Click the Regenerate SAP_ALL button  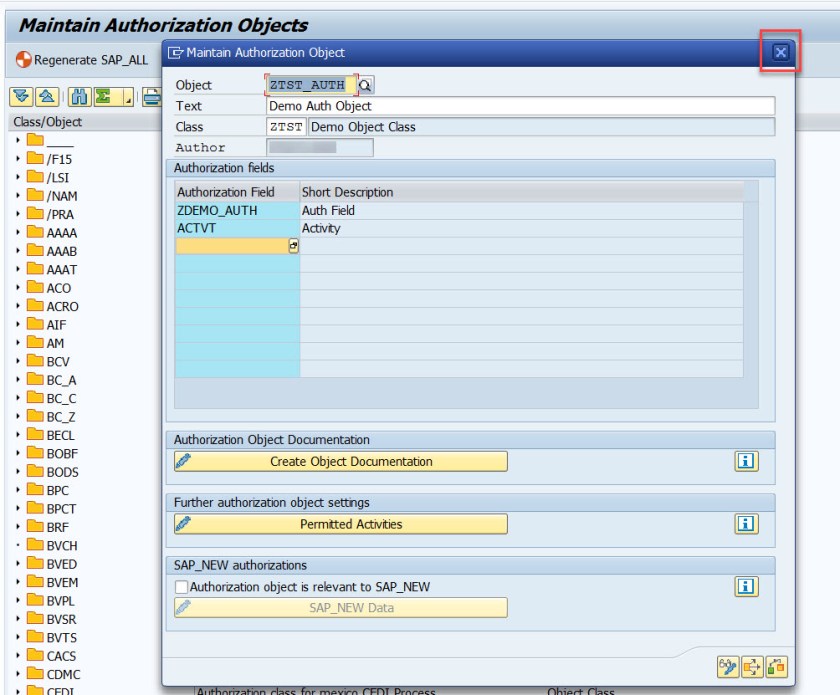click(x=81, y=59)
